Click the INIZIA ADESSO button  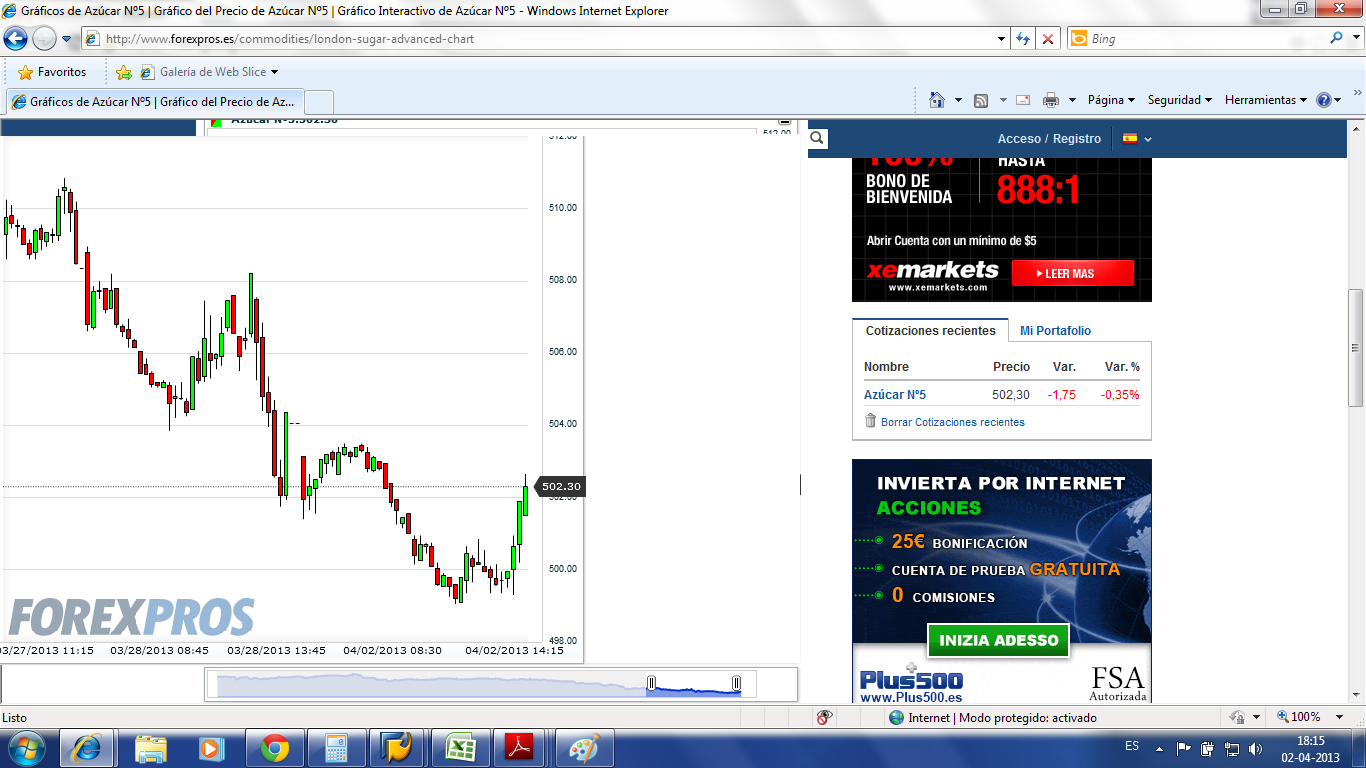tap(999, 640)
